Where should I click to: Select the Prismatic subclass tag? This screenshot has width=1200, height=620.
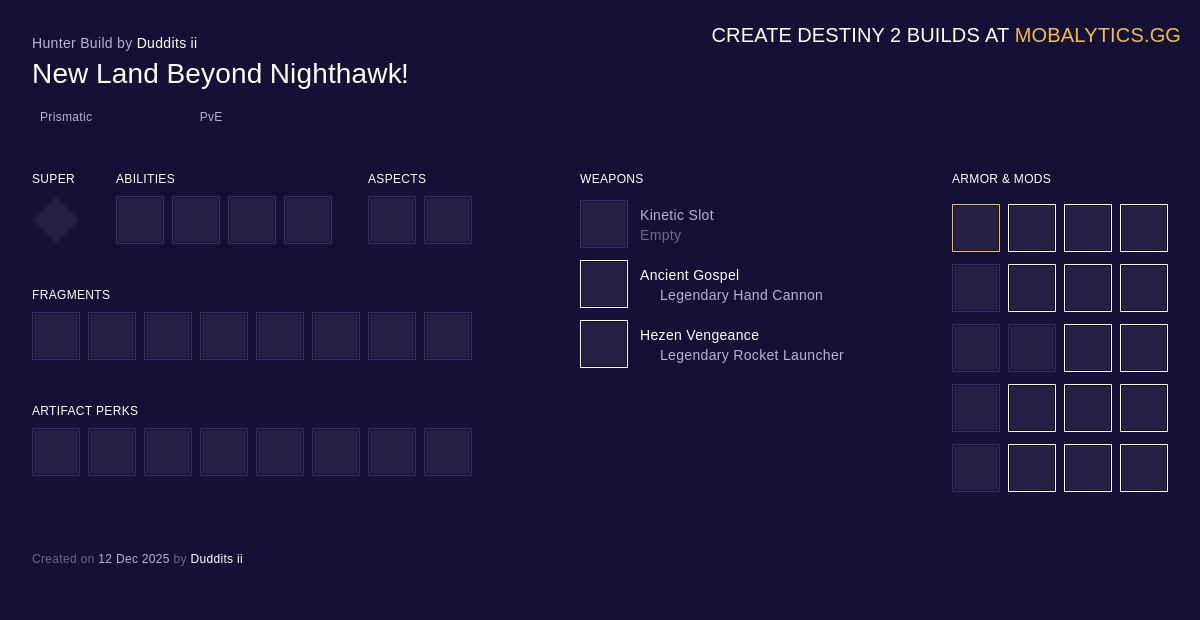pos(66,117)
